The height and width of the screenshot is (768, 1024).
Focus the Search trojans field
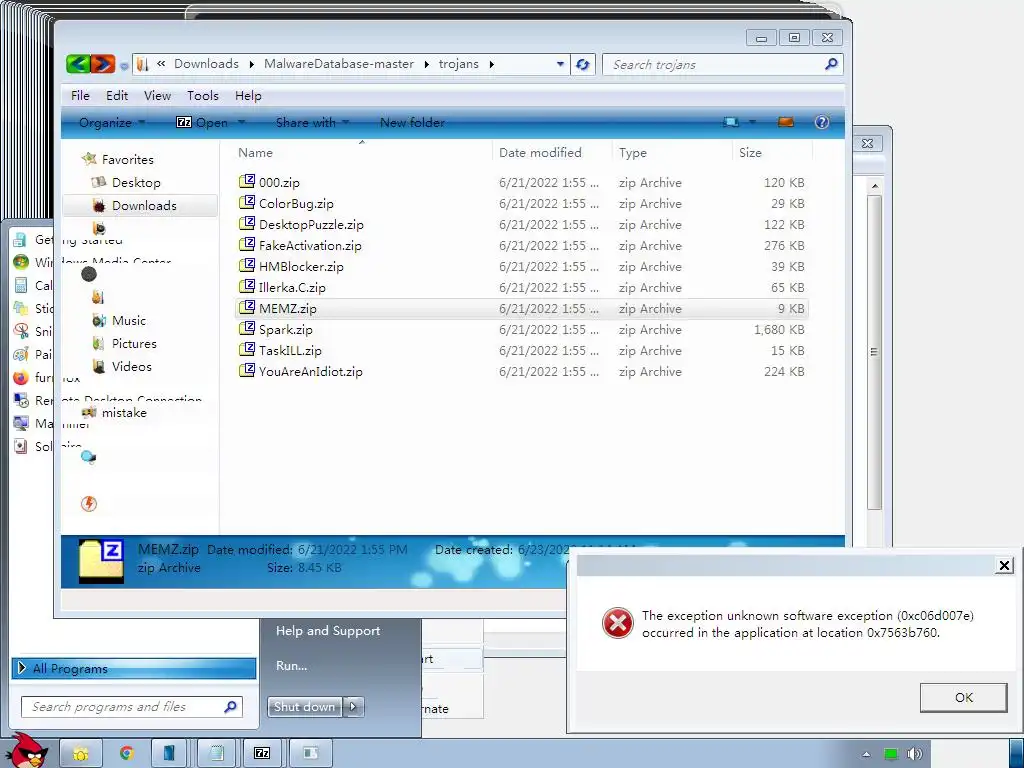[x=722, y=64]
